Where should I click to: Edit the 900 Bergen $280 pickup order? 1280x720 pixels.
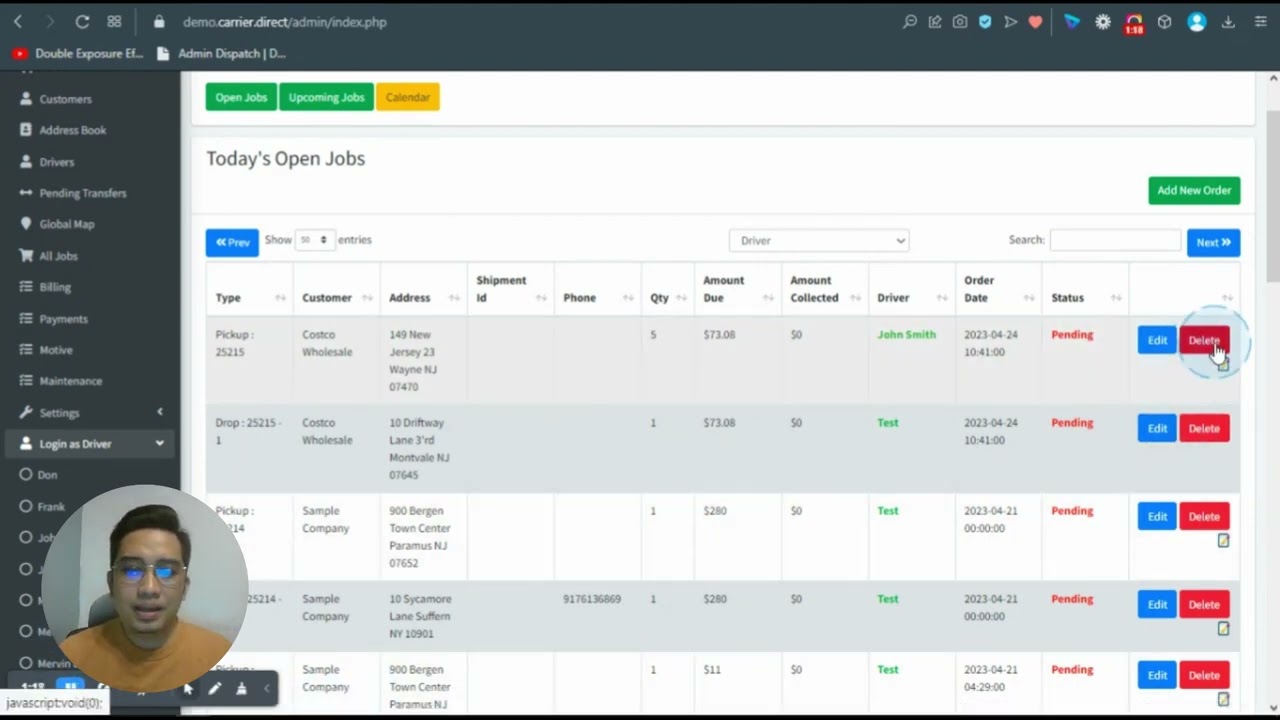(1157, 516)
